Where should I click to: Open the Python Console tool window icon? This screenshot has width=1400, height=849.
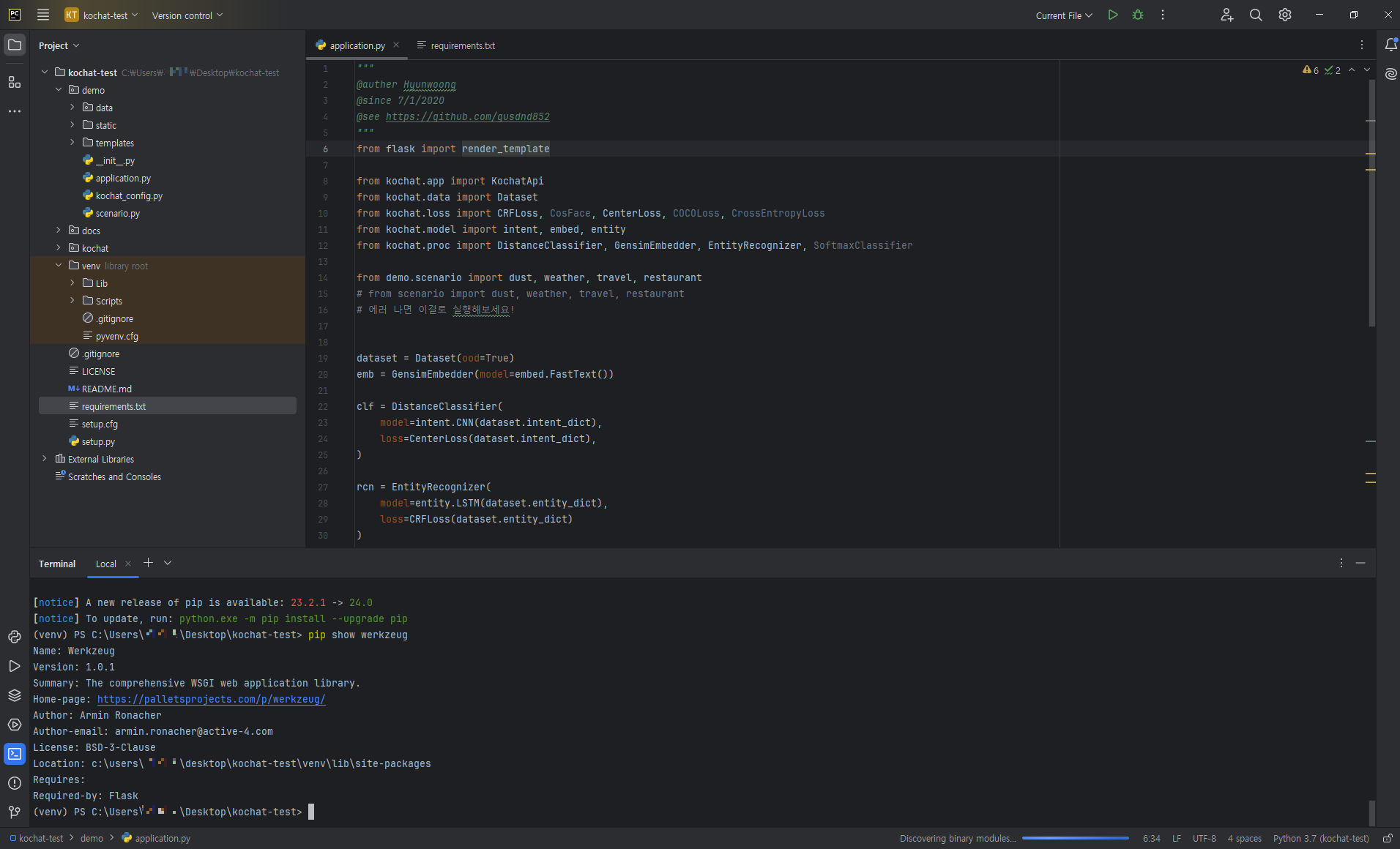15,637
